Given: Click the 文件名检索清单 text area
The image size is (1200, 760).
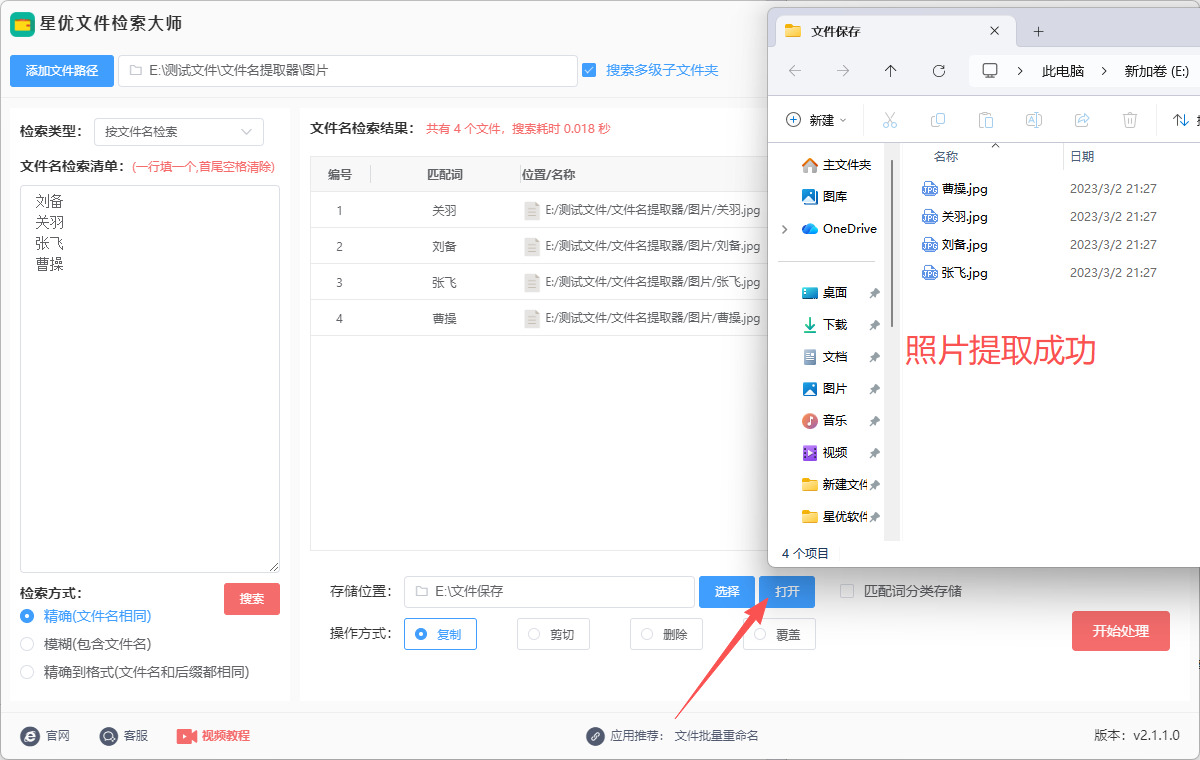Looking at the screenshot, I should (150, 379).
